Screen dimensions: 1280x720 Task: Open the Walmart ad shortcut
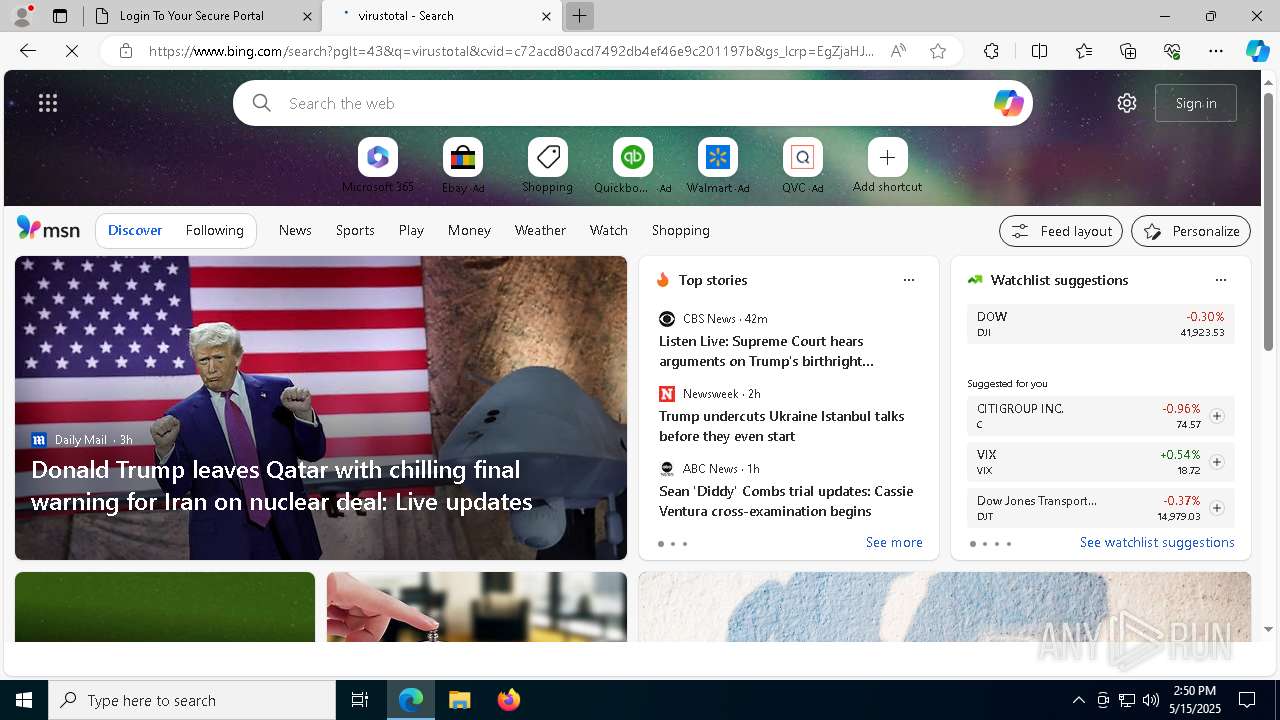tap(718, 166)
